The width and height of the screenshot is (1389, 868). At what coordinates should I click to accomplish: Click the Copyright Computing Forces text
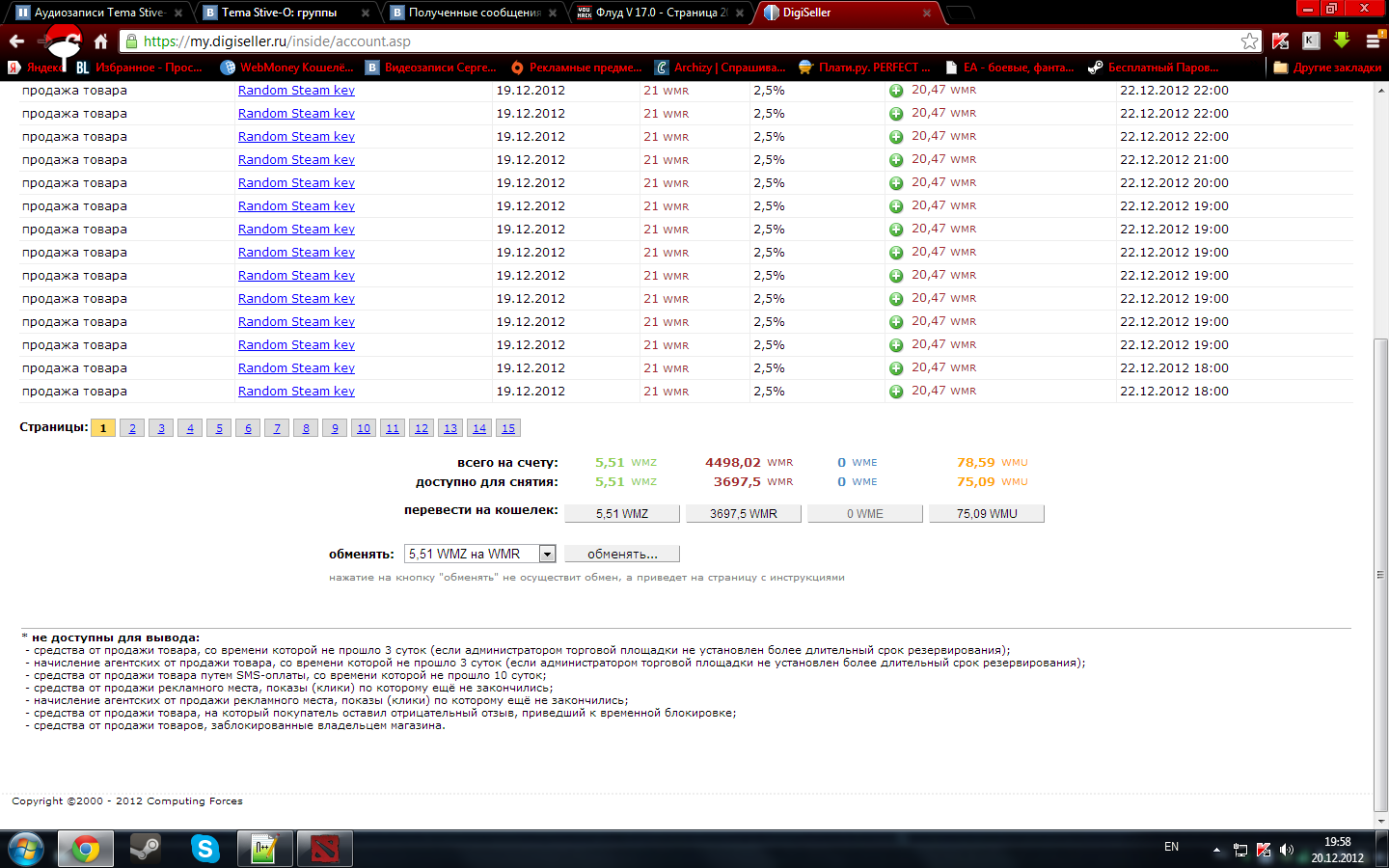[x=127, y=801]
